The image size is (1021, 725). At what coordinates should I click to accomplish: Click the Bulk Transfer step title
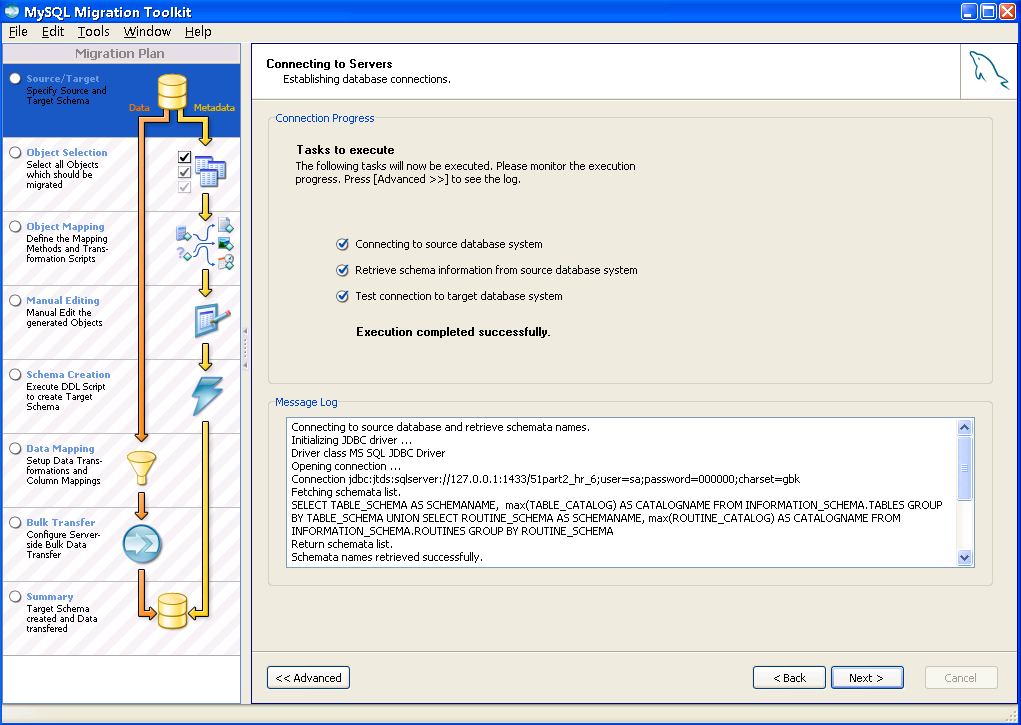tap(61, 522)
